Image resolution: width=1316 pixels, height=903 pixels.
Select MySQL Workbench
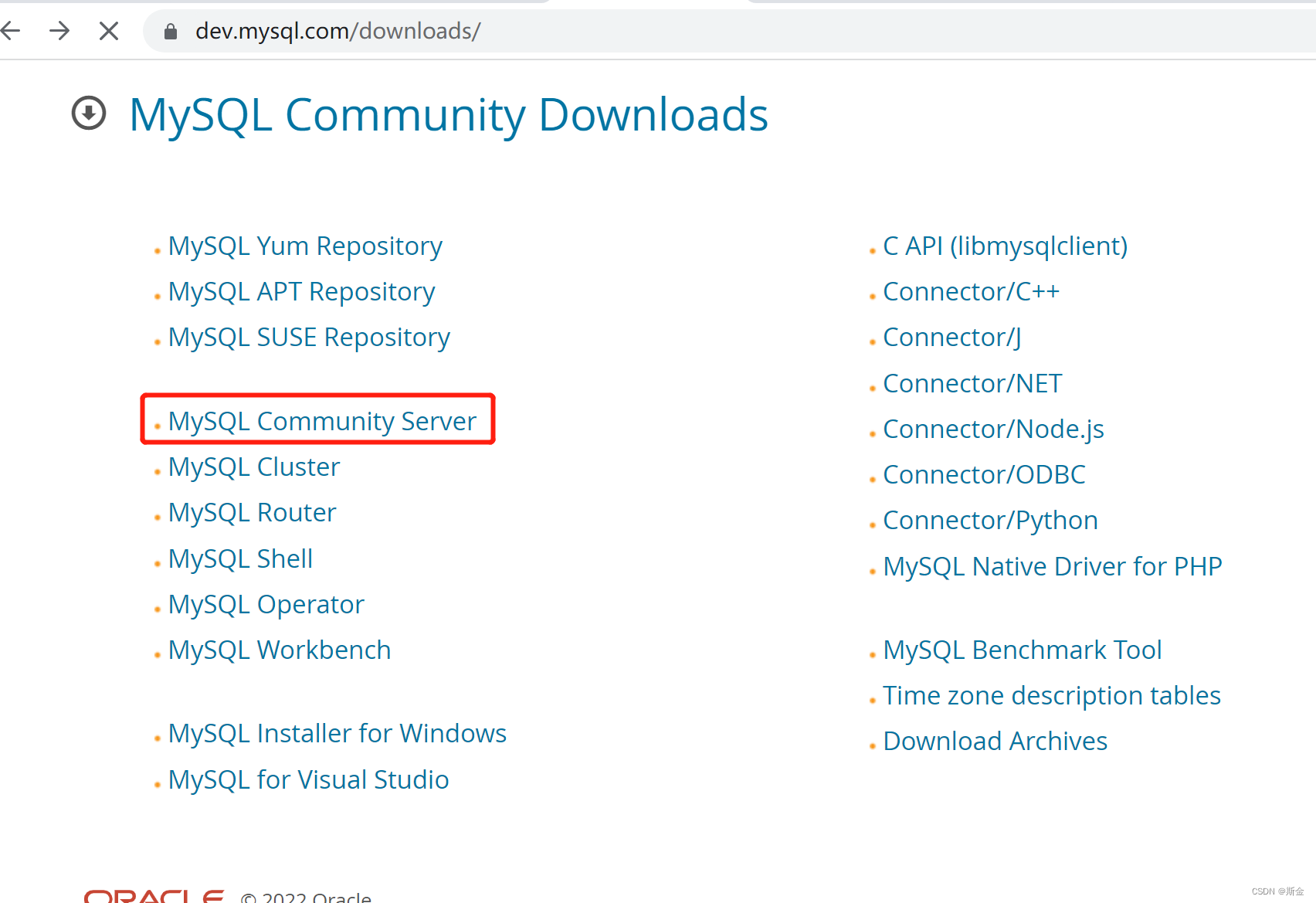pyautogui.click(x=279, y=650)
